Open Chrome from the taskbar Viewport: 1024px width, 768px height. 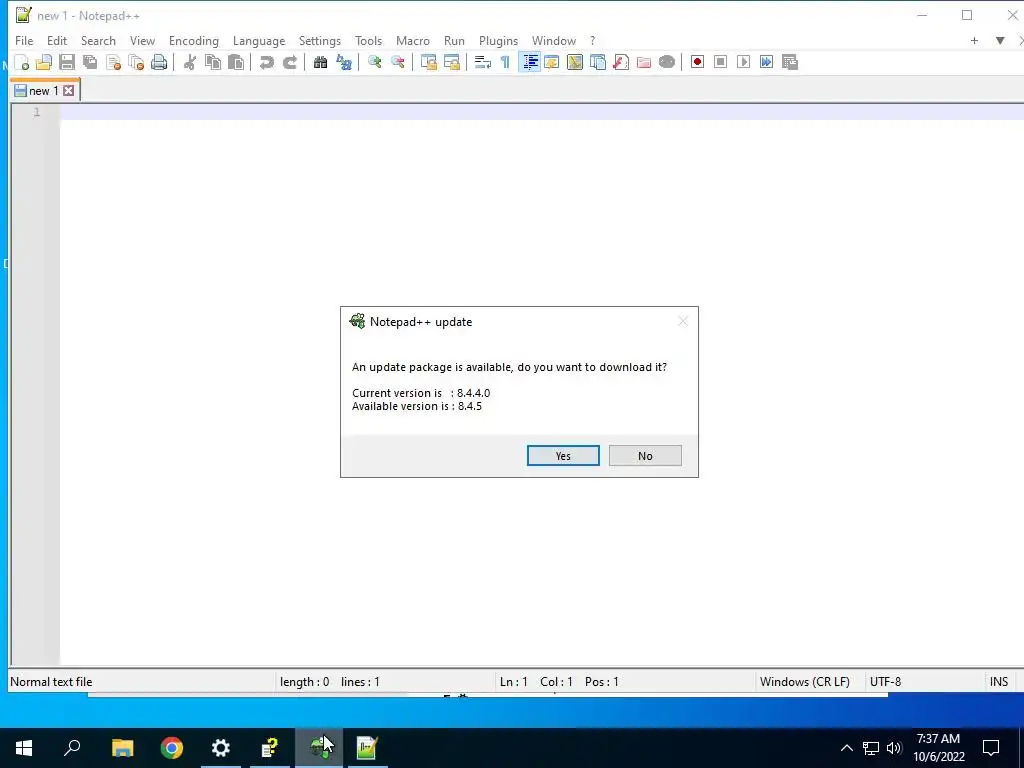[x=172, y=748]
